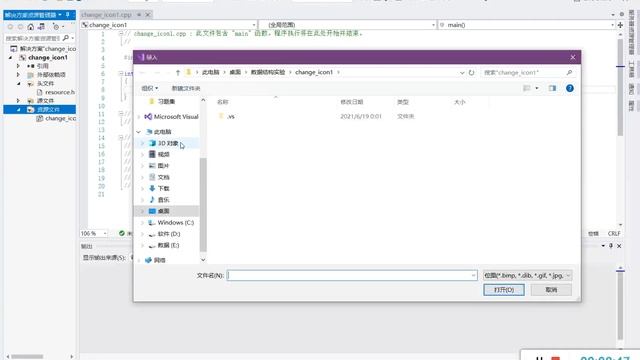Image resolution: width=640 pixels, height=360 pixels.
Task: Click the search magnifier in Solution Explorer
Action: pos(66,38)
